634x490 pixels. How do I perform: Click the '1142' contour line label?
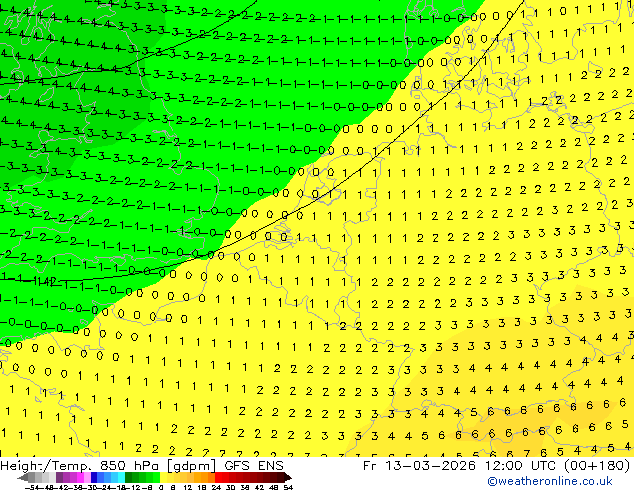pyautogui.click(x=44, y=281)
